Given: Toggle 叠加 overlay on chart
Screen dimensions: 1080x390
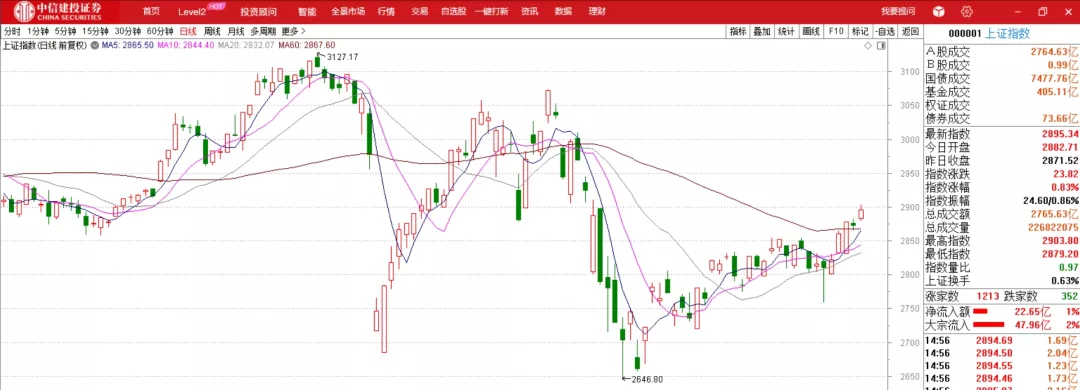Looking at the screenshot, I should 762,31.
